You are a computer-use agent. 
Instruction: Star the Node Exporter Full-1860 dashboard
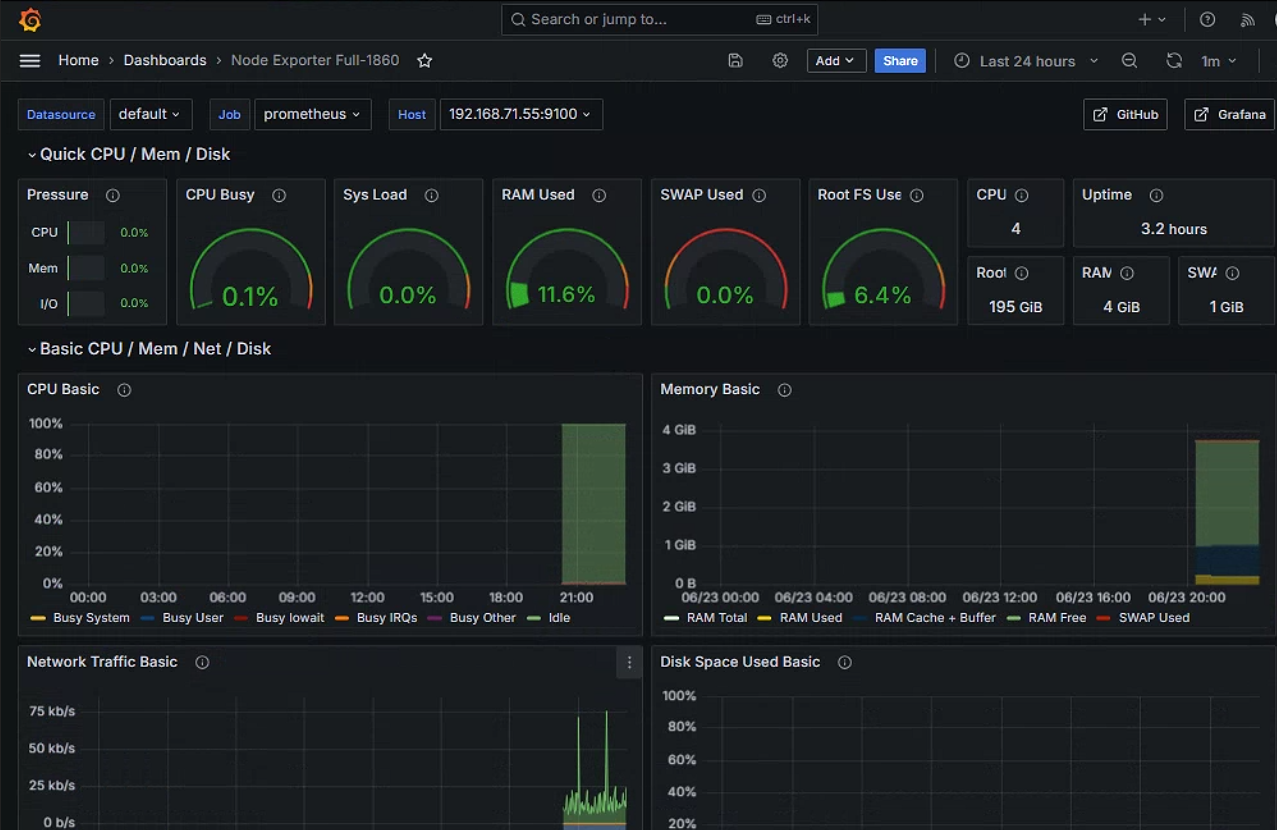pos(425,61)
